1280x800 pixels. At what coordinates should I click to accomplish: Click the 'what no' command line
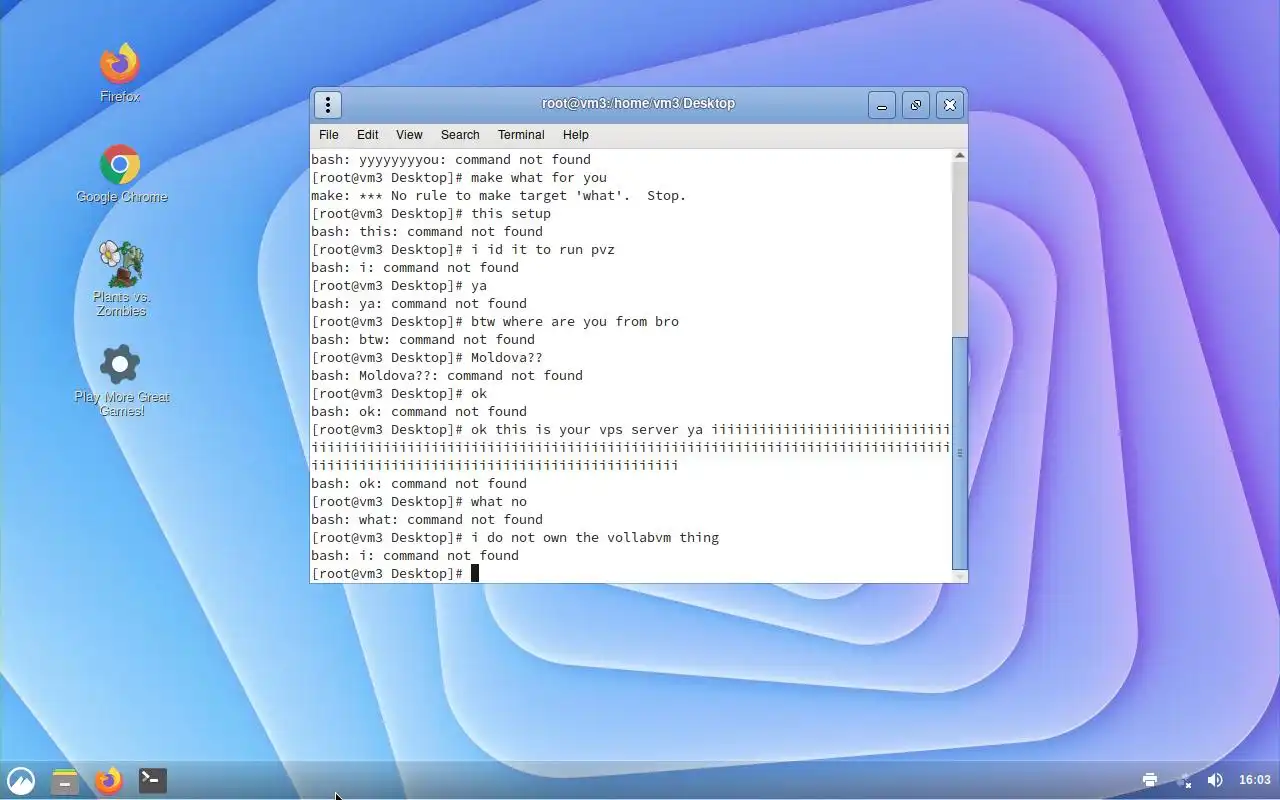419,502
